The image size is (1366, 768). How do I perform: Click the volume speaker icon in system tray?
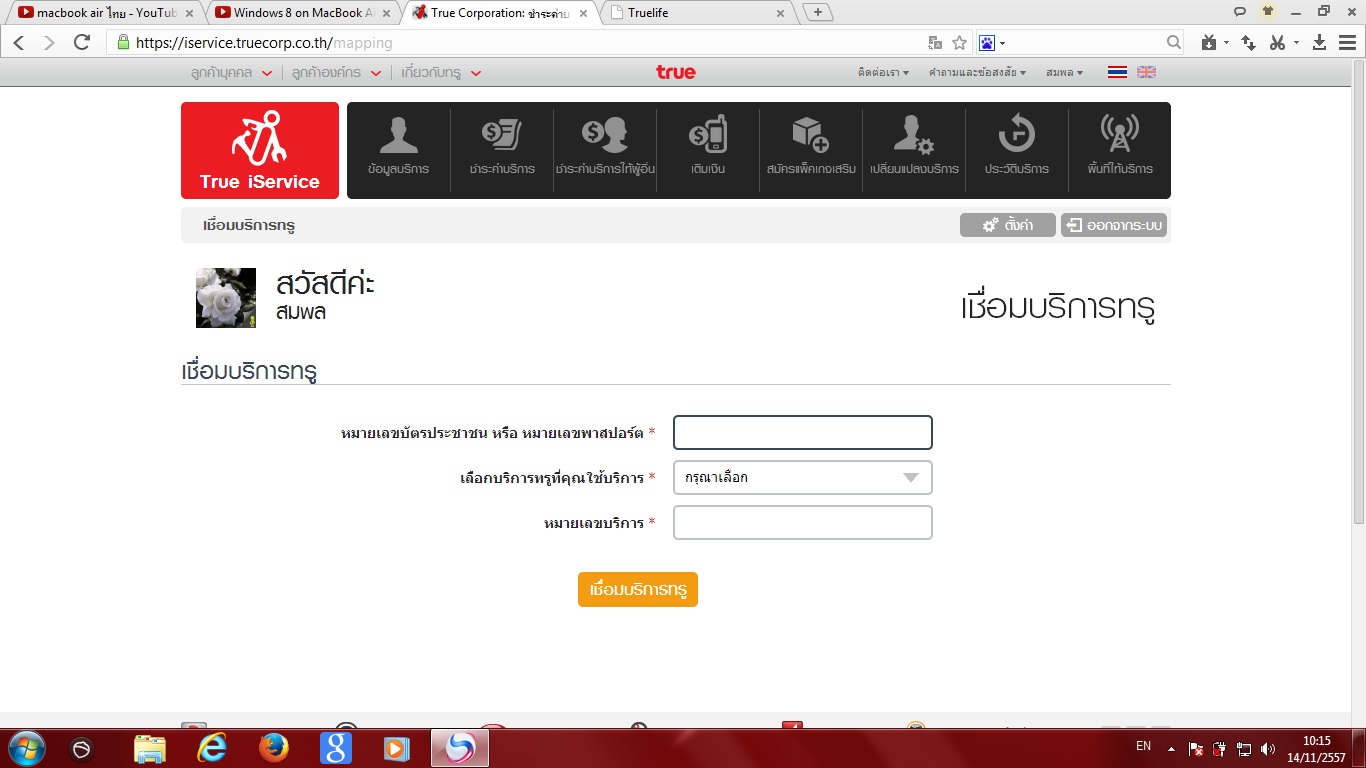[x=1269, y=748]
